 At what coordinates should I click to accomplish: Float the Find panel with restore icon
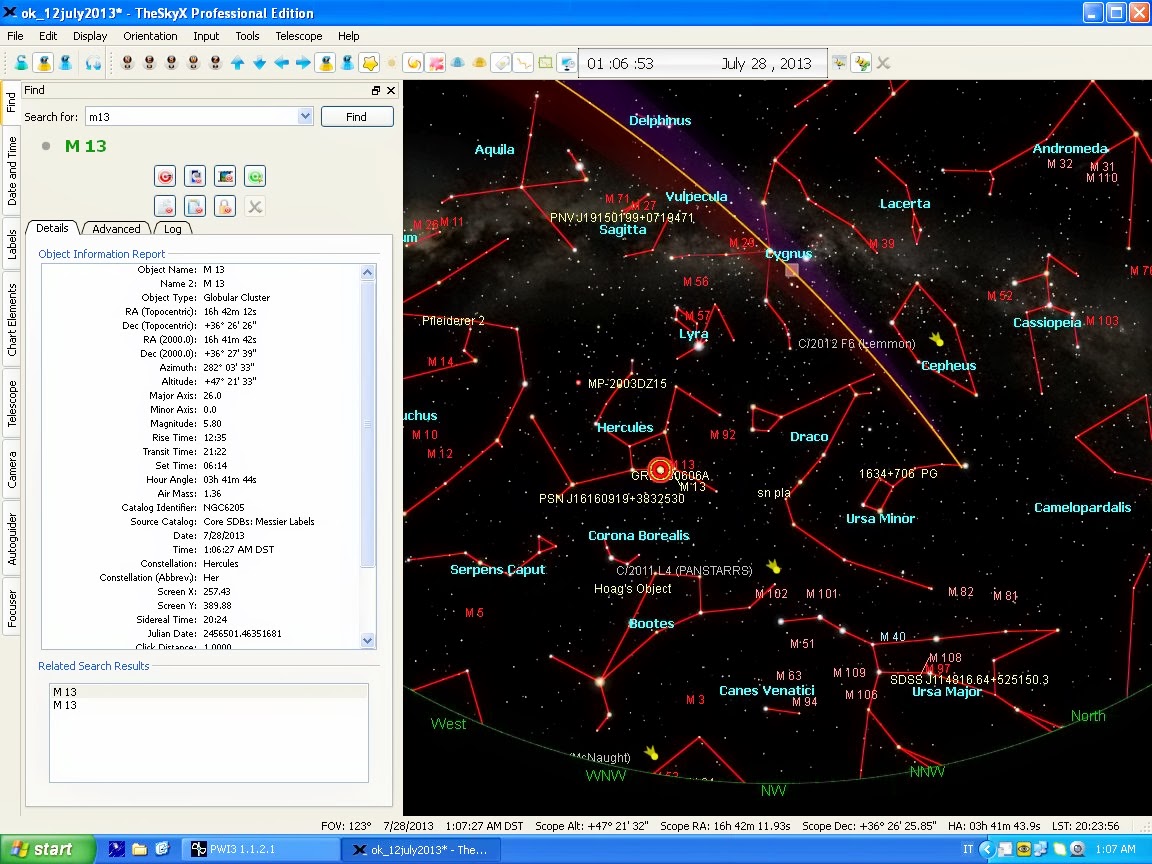(x=376, y=90)
